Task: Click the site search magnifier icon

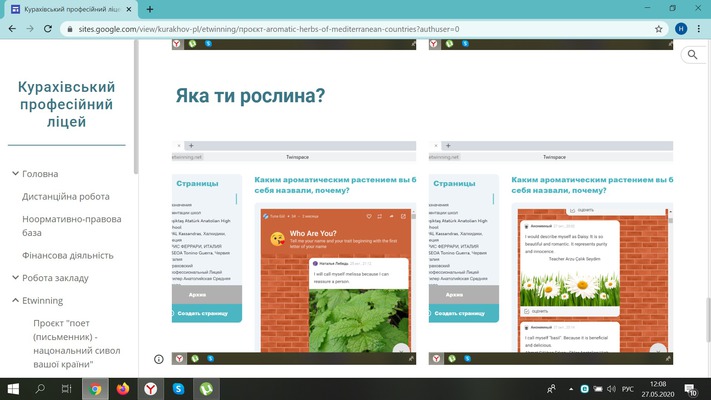Action: coord(692,56)
